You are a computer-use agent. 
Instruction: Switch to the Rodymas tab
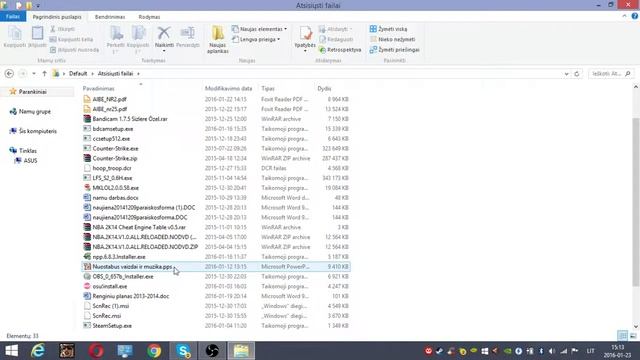coord(149,17)
